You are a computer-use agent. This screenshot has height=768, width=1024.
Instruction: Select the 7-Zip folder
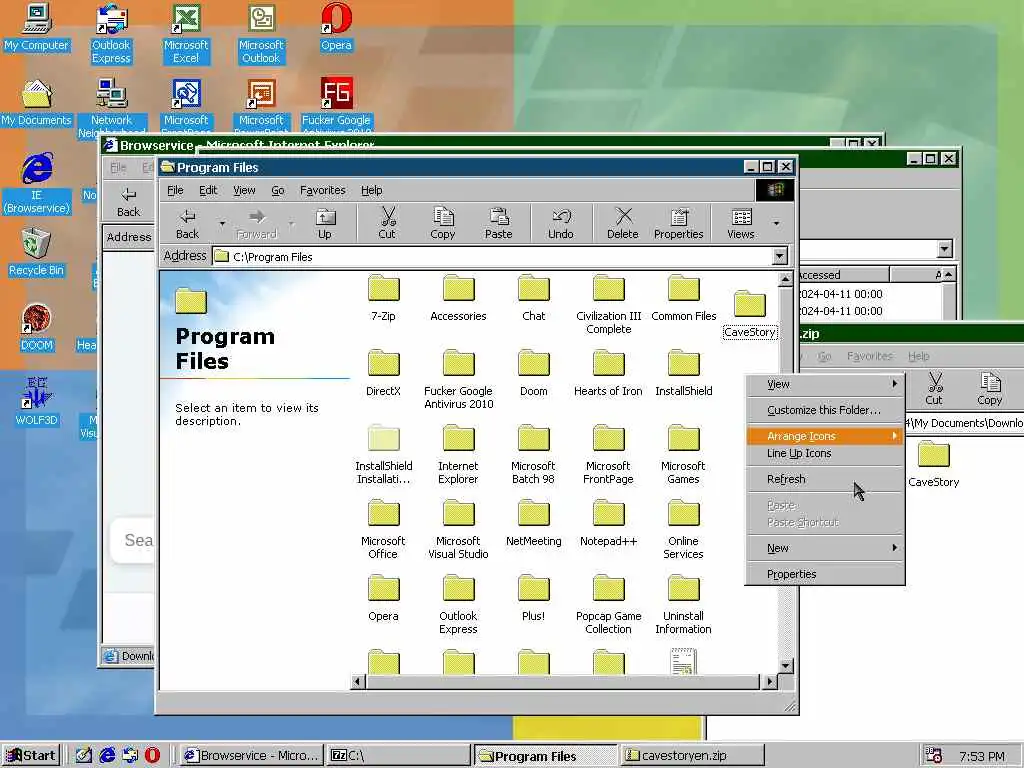coord(383,299)
